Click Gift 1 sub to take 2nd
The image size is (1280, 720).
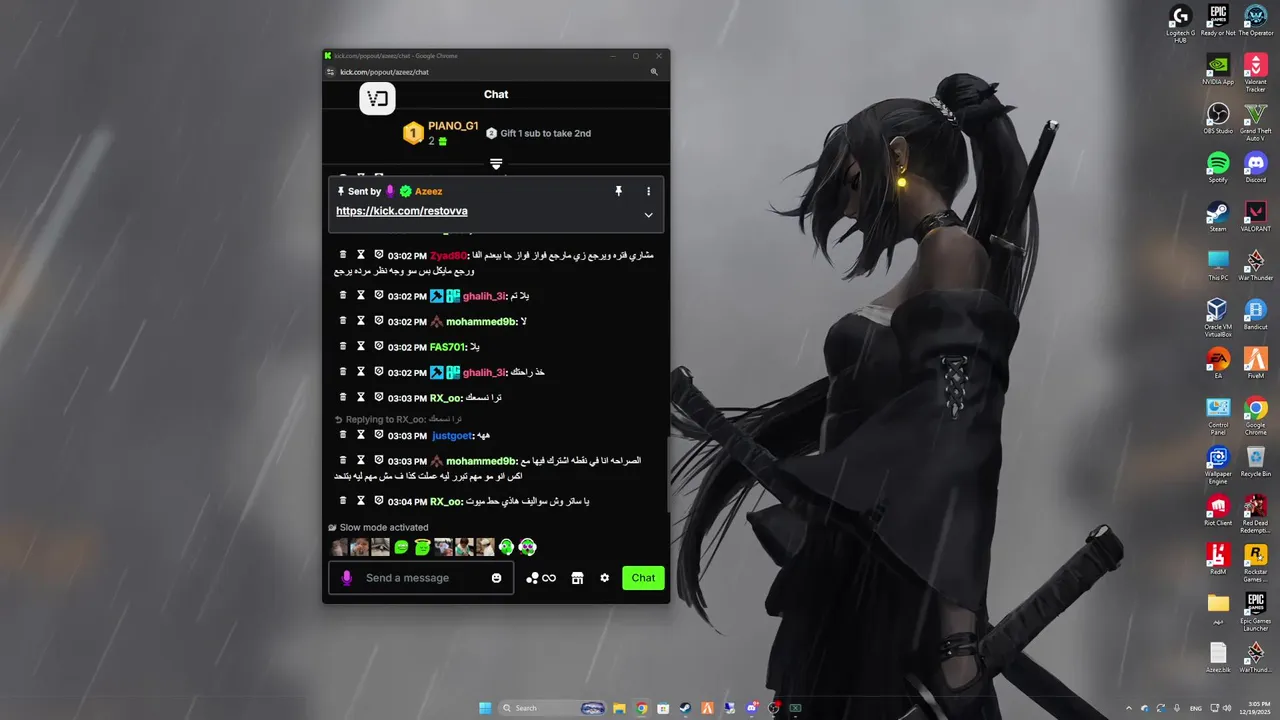pyautogui.click(x=539, y=133)
